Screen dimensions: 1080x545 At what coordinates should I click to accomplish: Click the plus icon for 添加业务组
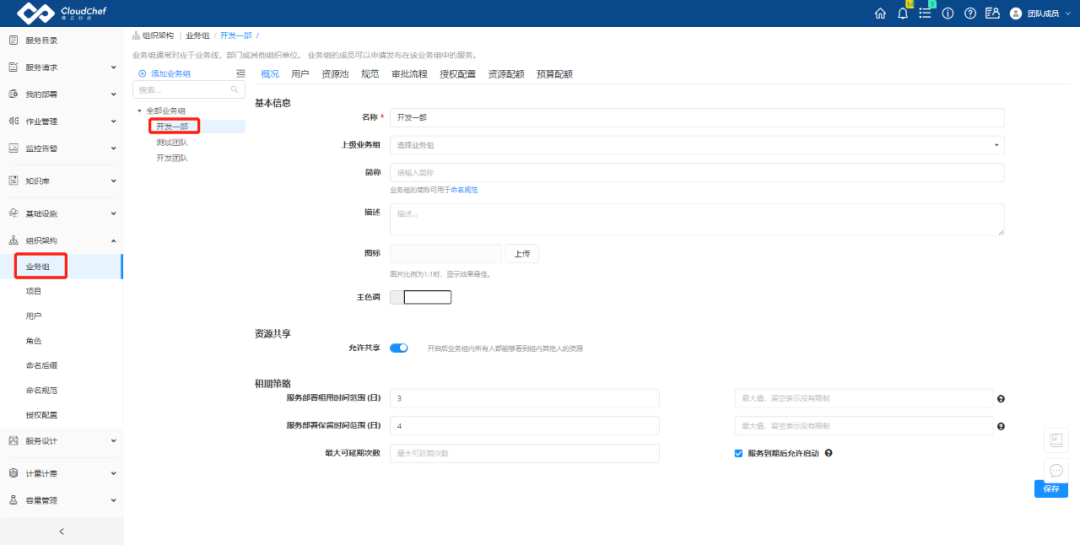pos(143,74)
